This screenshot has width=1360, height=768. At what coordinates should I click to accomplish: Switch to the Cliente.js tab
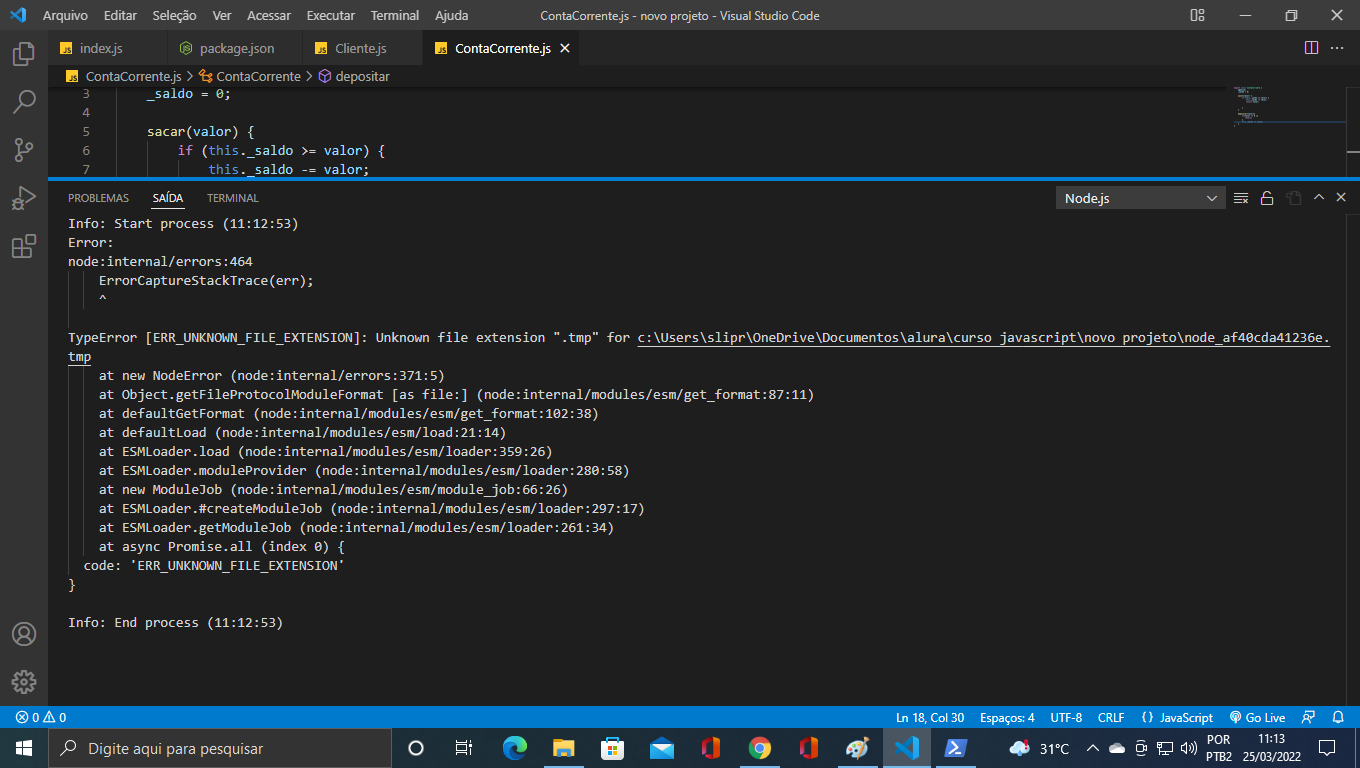click(361, 48)
